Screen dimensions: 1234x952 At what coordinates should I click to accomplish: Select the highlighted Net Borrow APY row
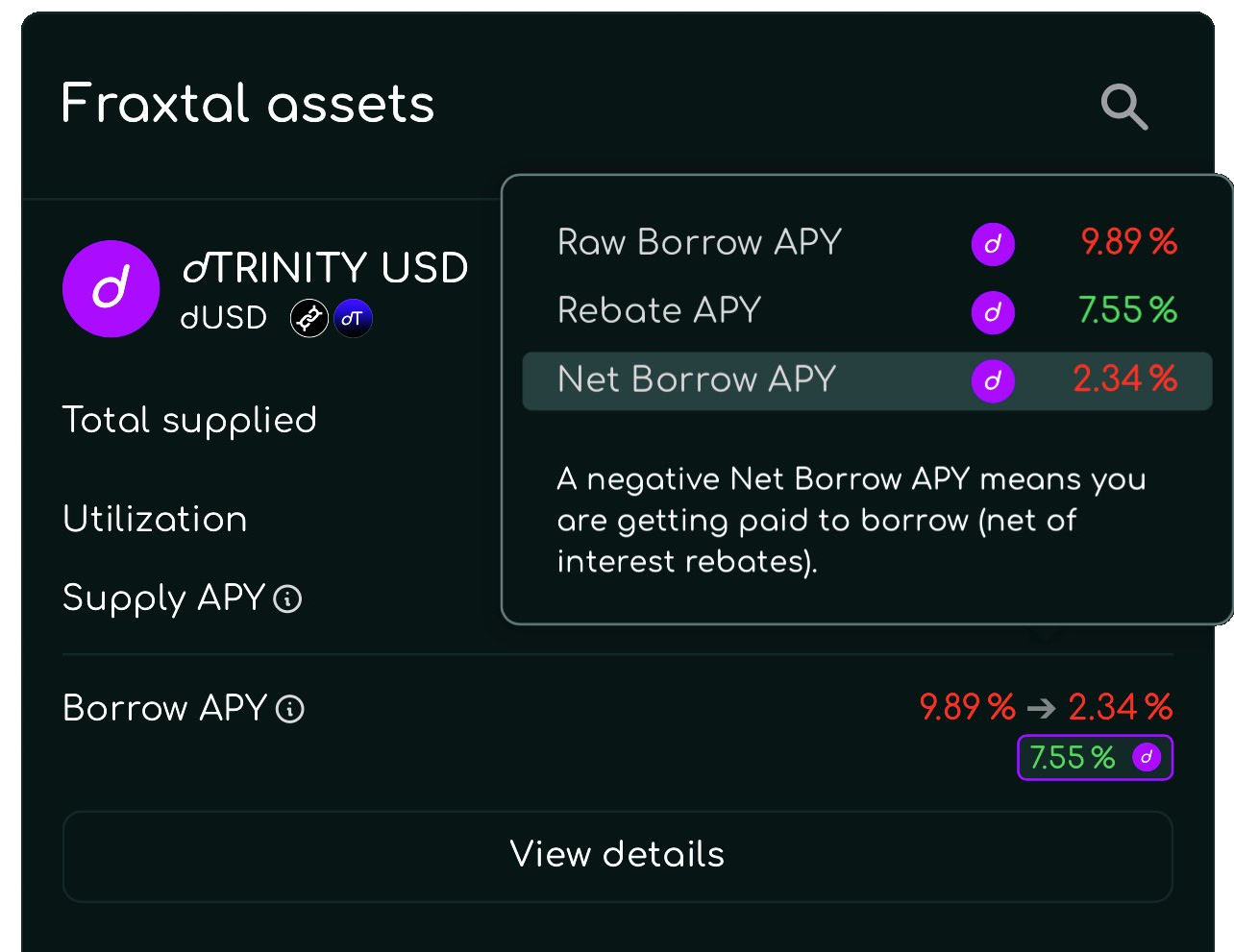click(865, 381)
